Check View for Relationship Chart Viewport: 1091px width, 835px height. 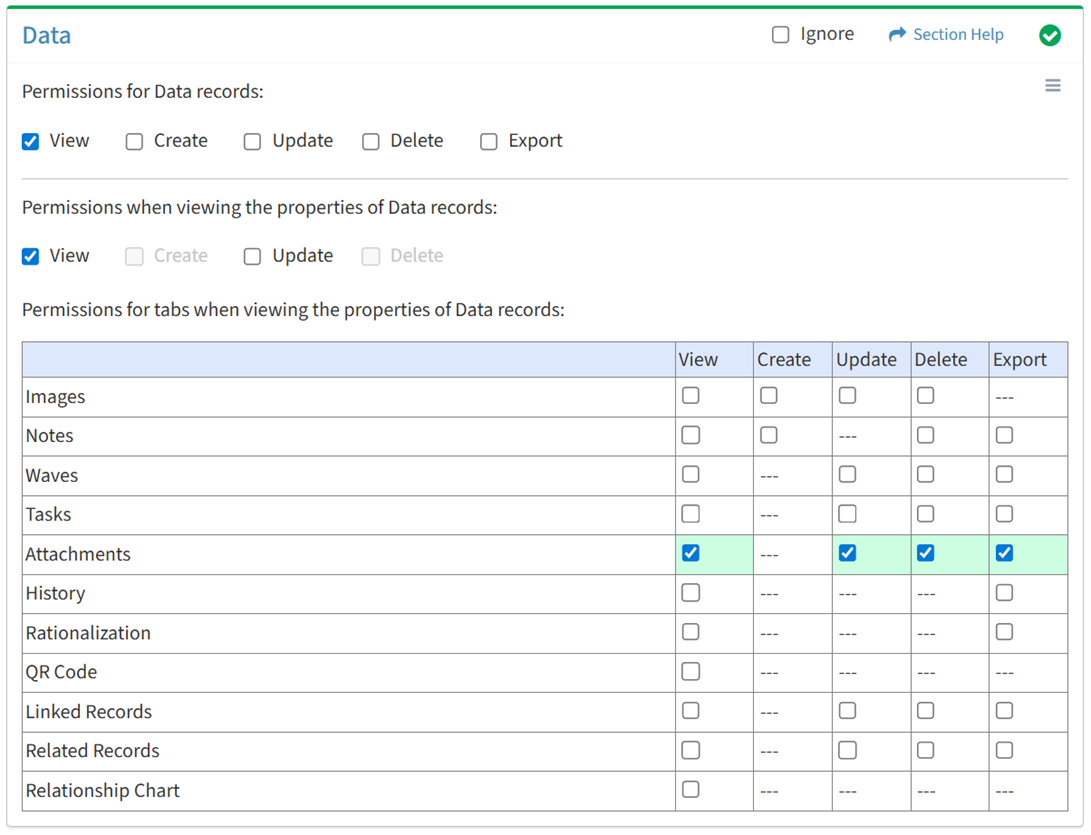click(x=690, y=790)
